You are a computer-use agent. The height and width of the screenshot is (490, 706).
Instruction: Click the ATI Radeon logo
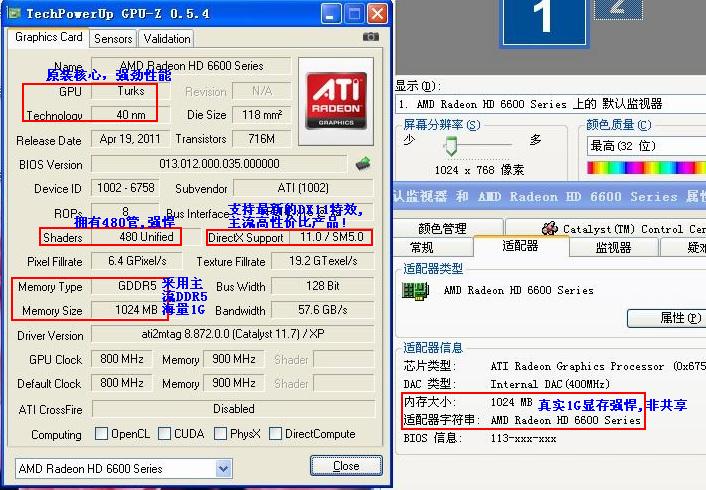point(336,101)
